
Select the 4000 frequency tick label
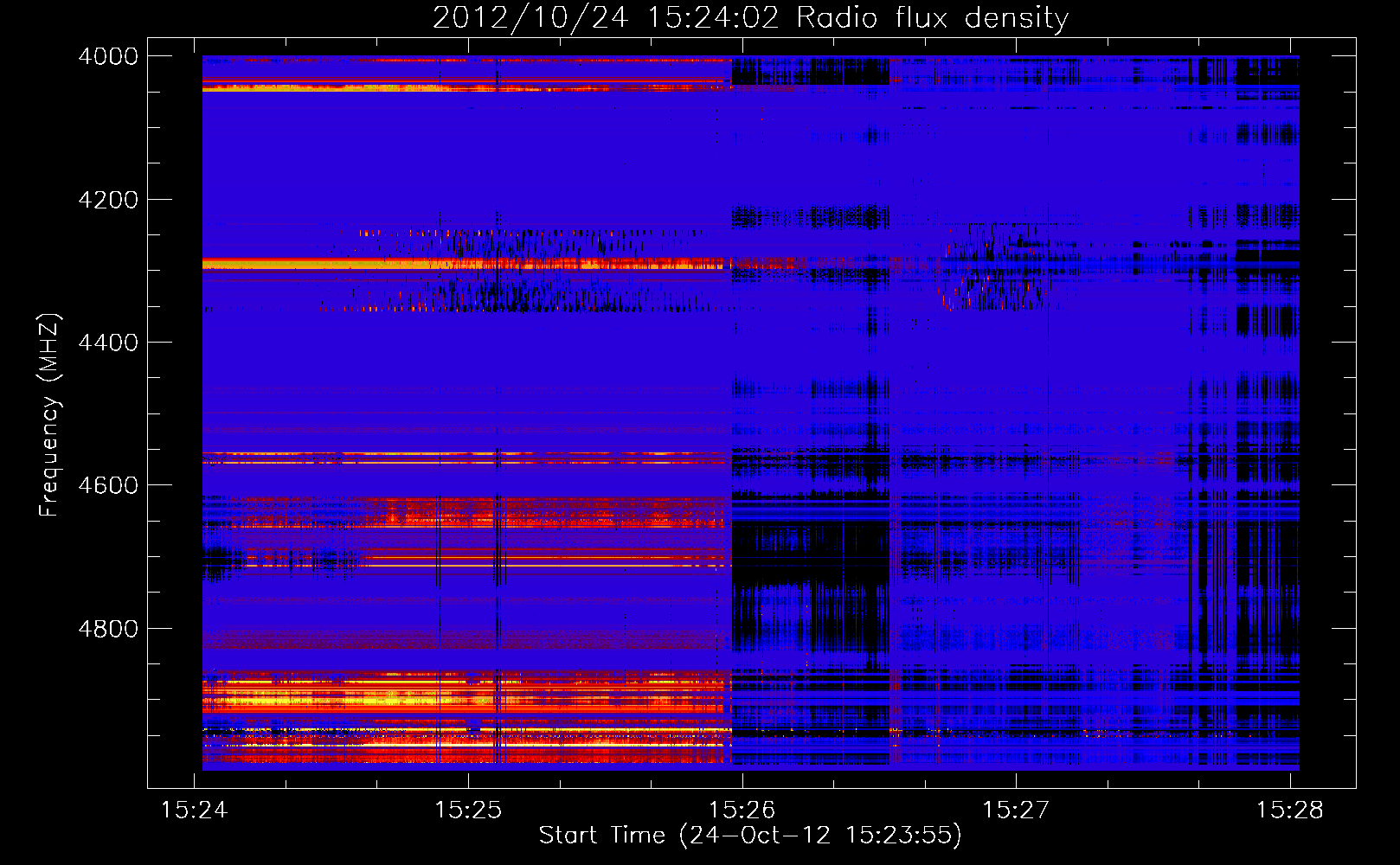(108, 56)
